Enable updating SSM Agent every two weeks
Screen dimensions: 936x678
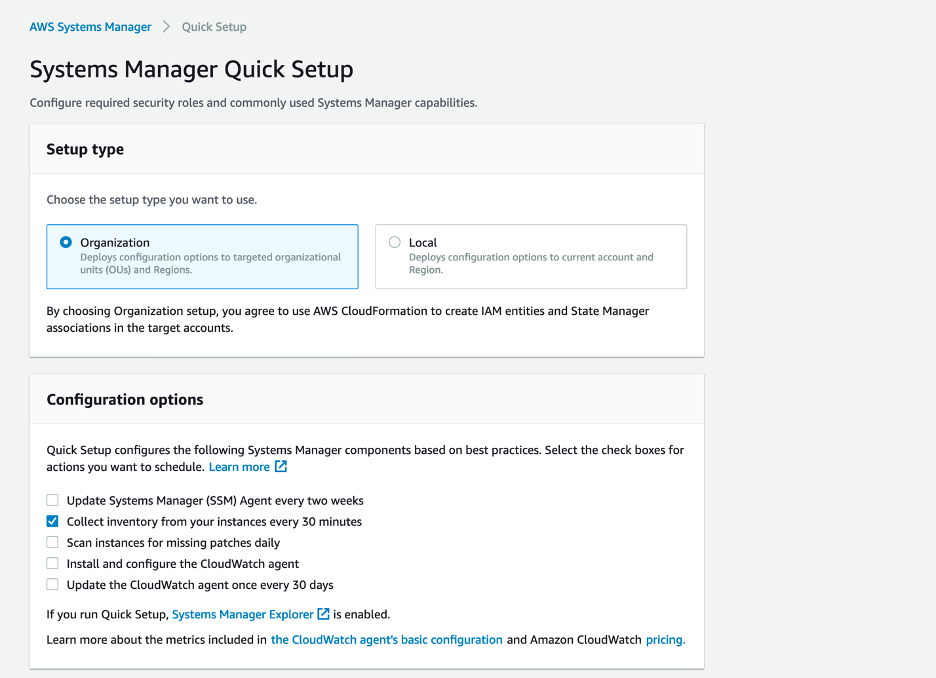(52, 500)
